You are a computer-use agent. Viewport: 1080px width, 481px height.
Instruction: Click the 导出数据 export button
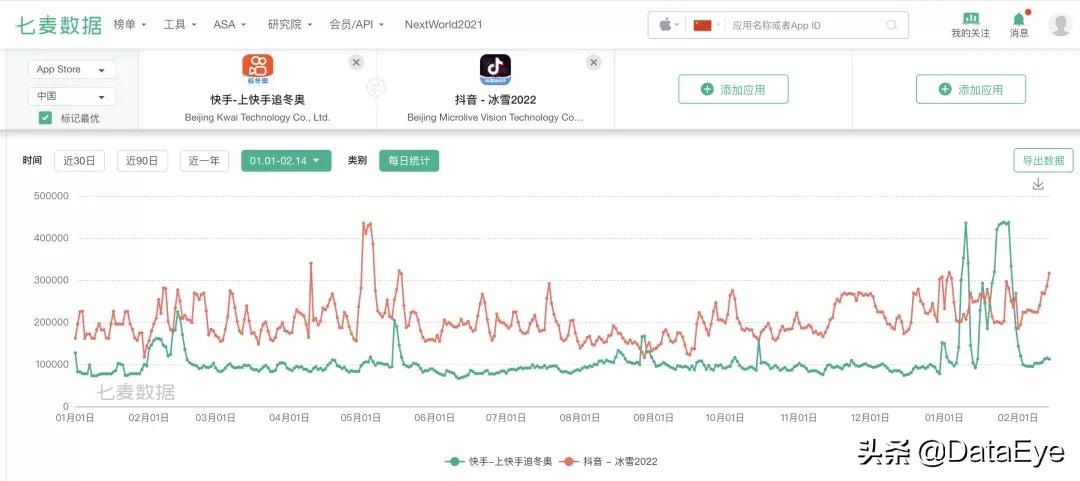point(1043,161)
